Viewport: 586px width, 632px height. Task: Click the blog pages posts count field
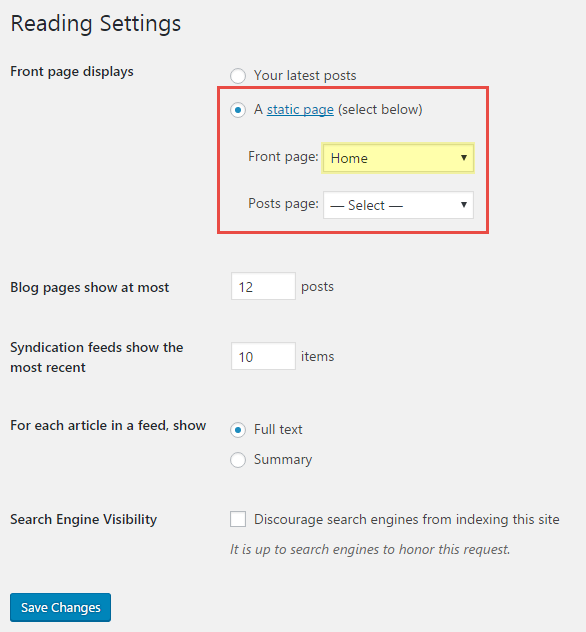tap(263, 286)
